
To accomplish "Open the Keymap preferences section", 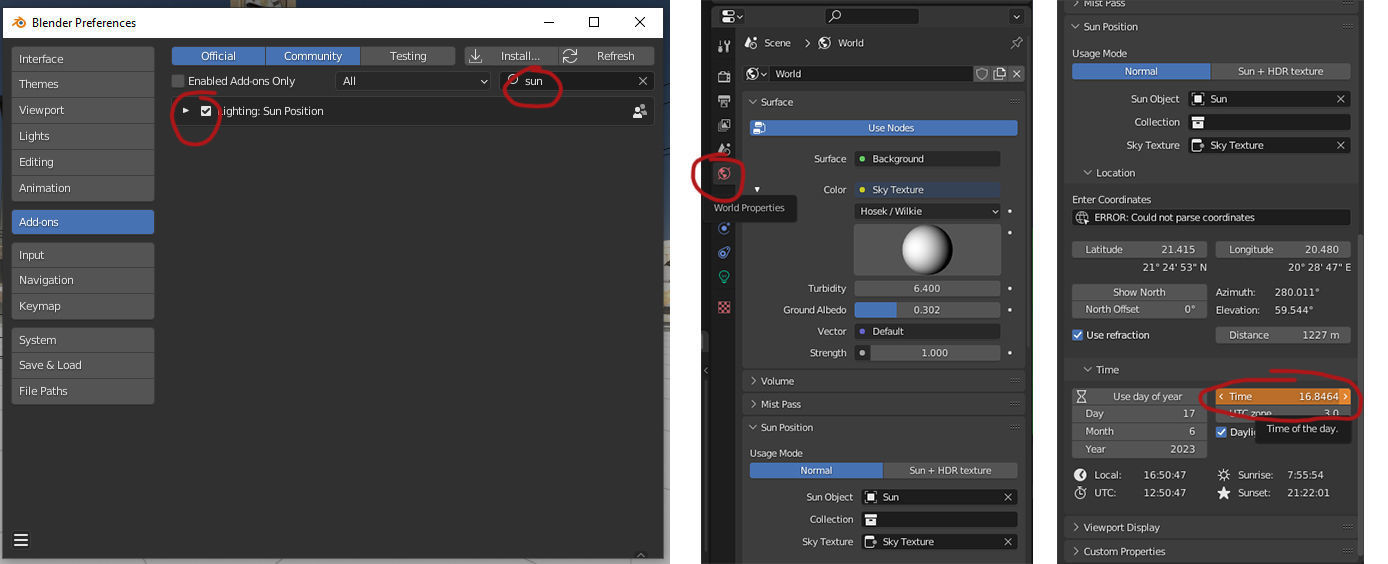I will 83,306.
